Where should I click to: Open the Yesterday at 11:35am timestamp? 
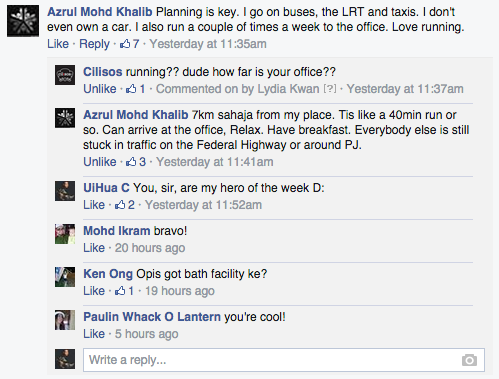tap(208, 44)
